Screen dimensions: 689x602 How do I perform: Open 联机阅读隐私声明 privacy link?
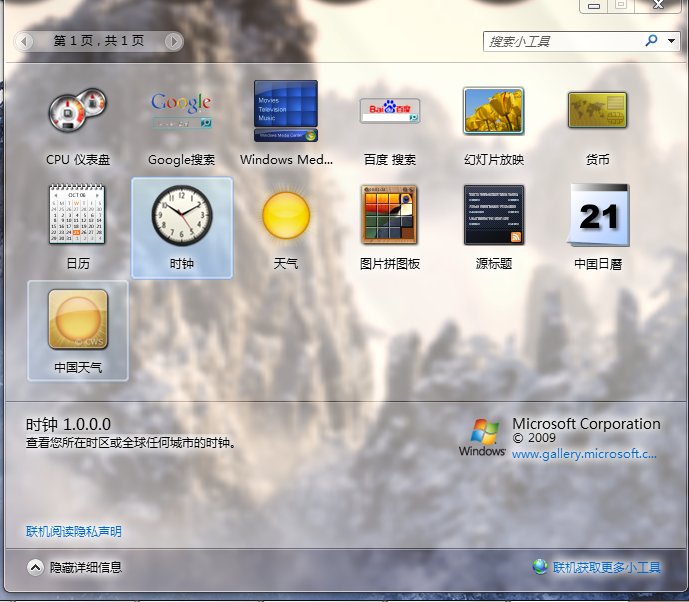74,532
